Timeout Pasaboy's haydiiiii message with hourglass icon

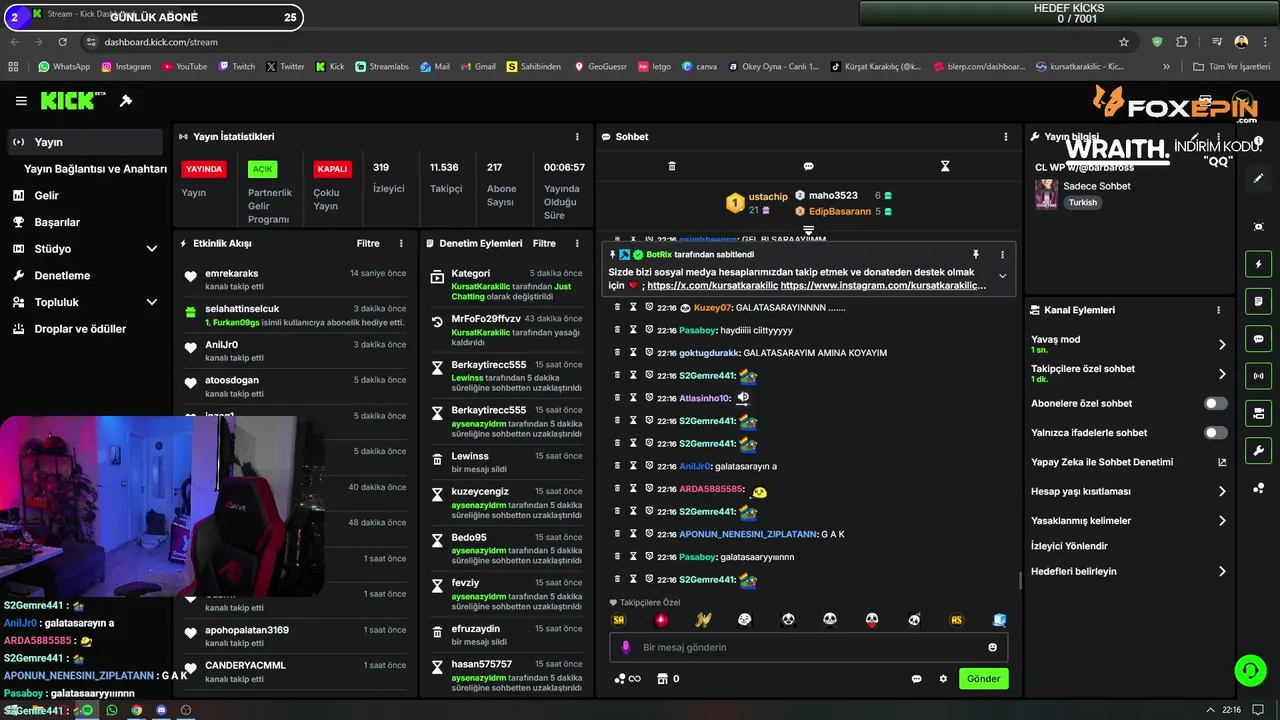(633, 330)
